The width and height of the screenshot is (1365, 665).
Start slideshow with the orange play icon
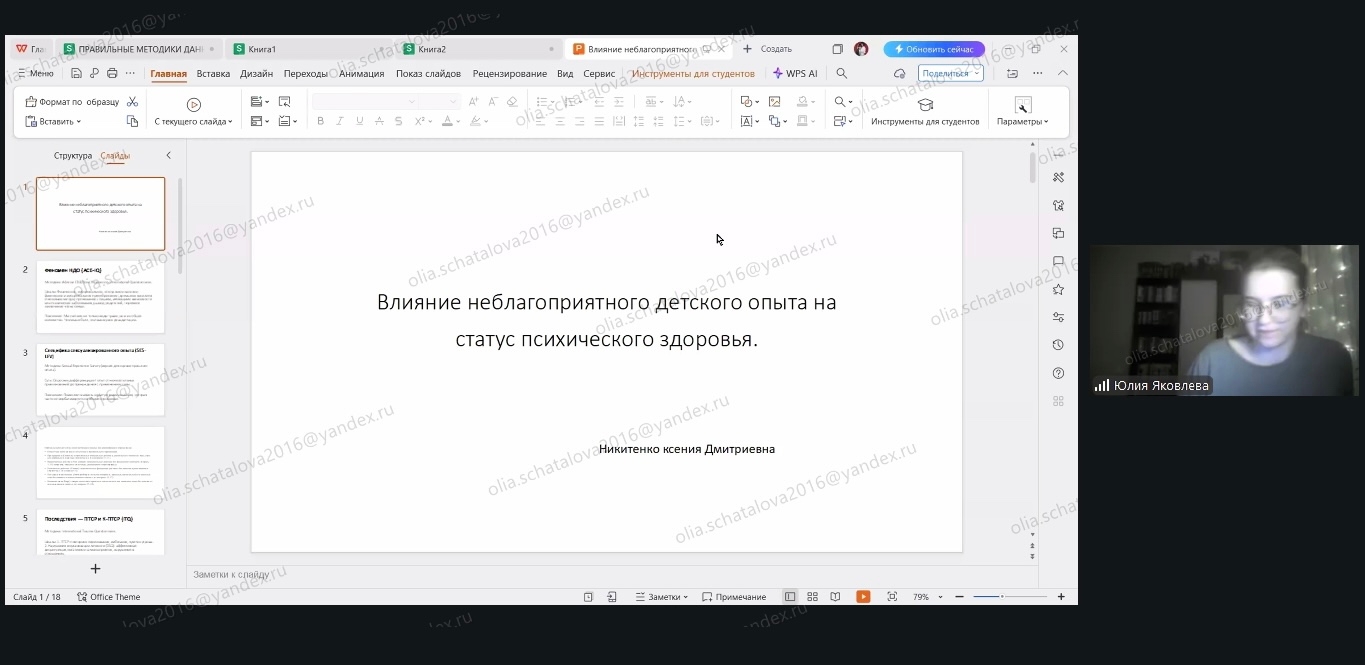pyautogui.click(x=862, y=597)
